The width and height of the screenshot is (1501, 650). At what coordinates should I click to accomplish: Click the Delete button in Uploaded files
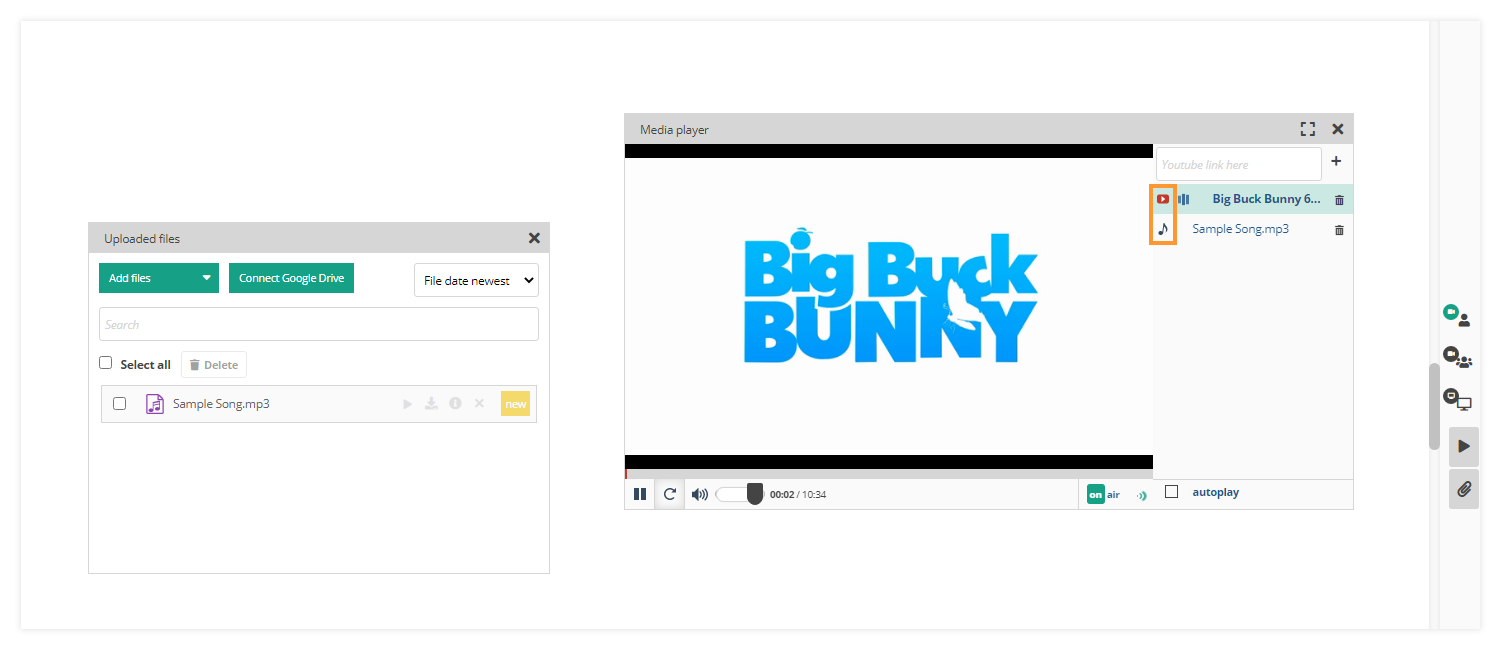(214, 365)
